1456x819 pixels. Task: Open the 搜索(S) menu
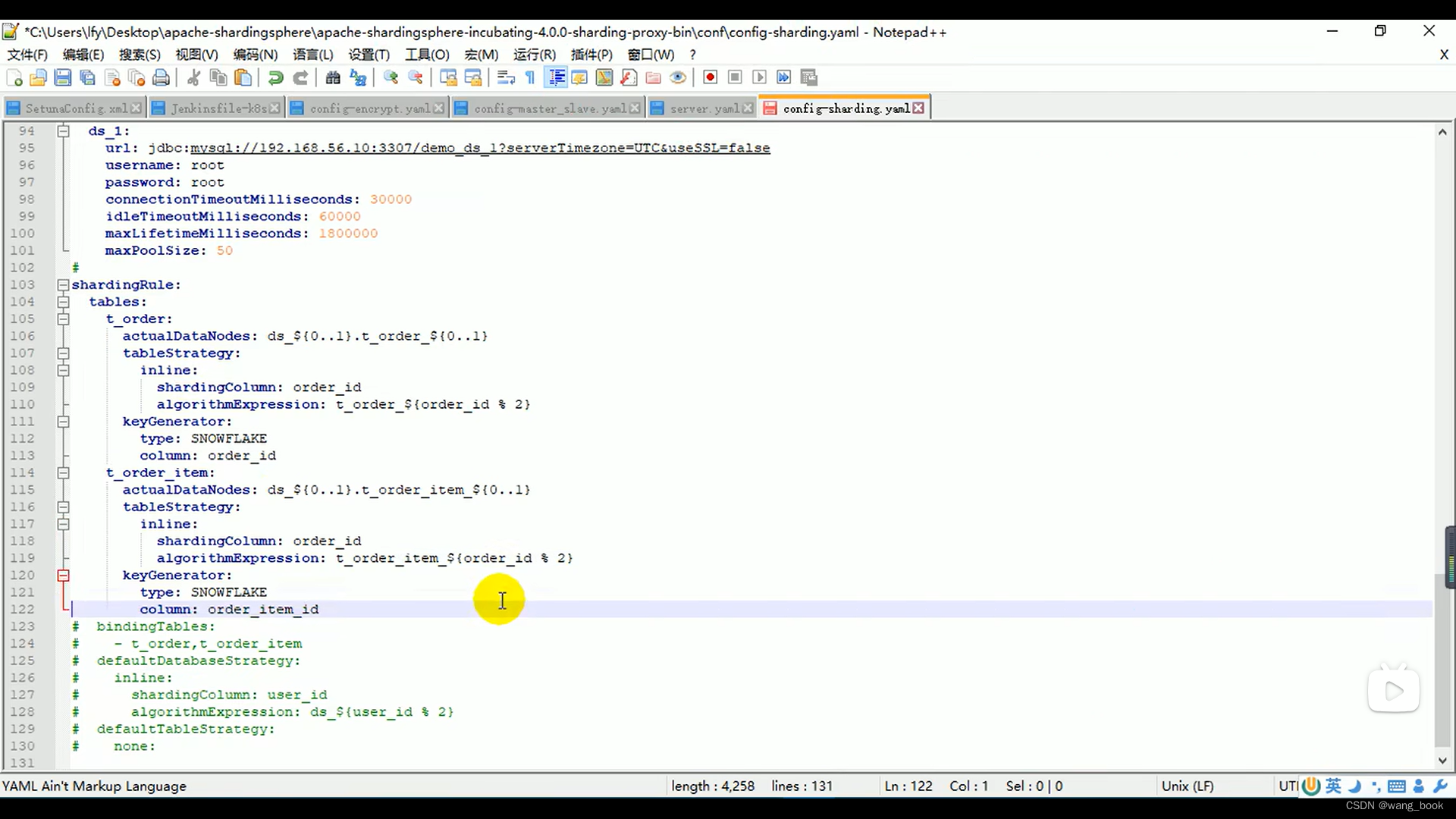click(140, 55)
